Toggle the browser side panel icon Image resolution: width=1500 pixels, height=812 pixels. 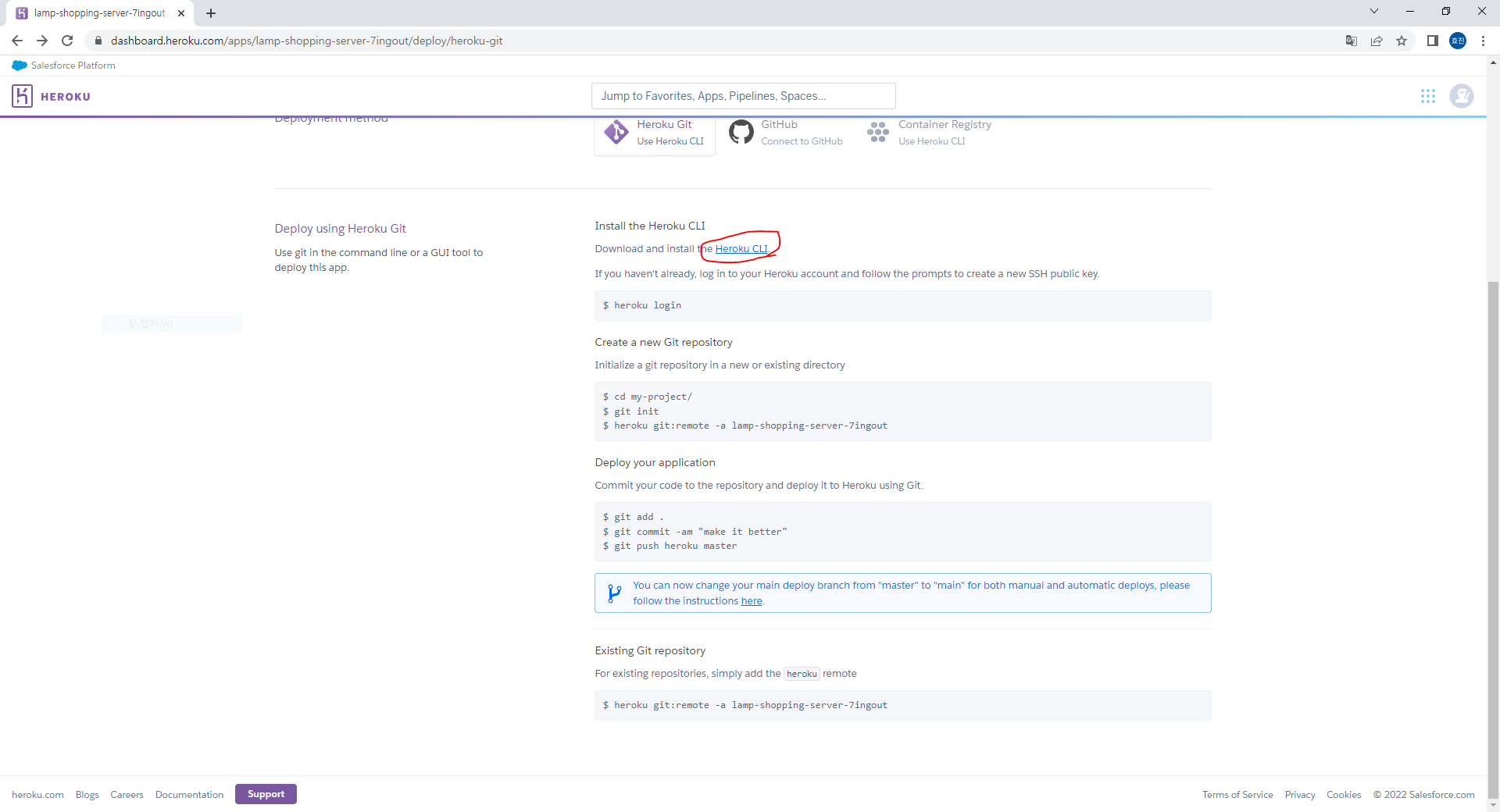[1433, 41]
